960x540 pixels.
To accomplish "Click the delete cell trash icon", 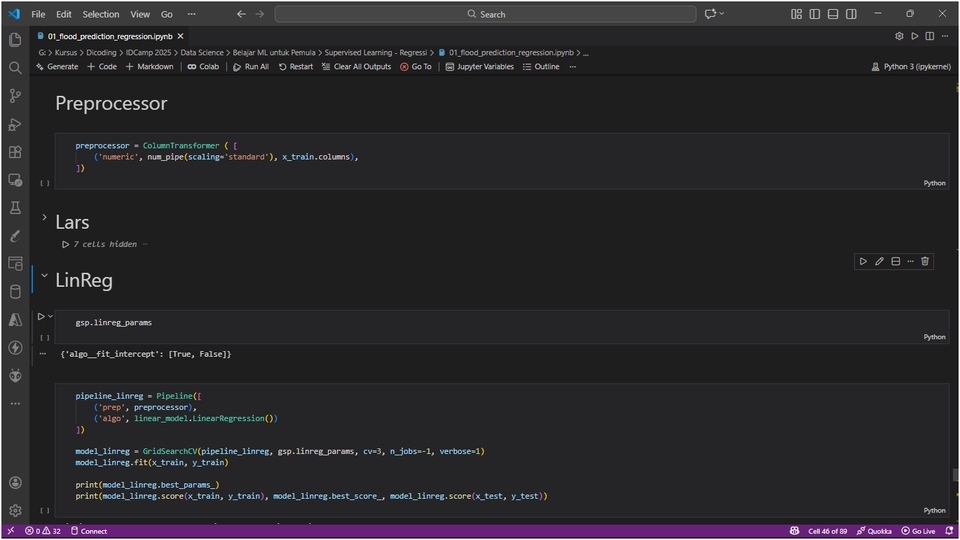I will coord(925,261).
